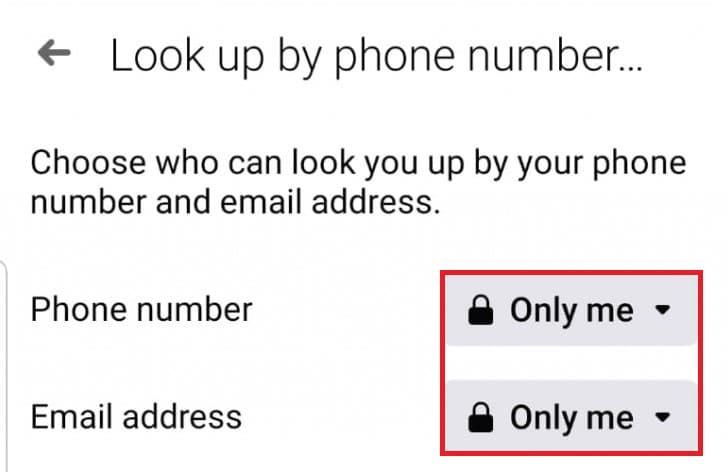The image size is (728, 472).
Task: Go back using the left arrow
Action: tap(55, 55)
